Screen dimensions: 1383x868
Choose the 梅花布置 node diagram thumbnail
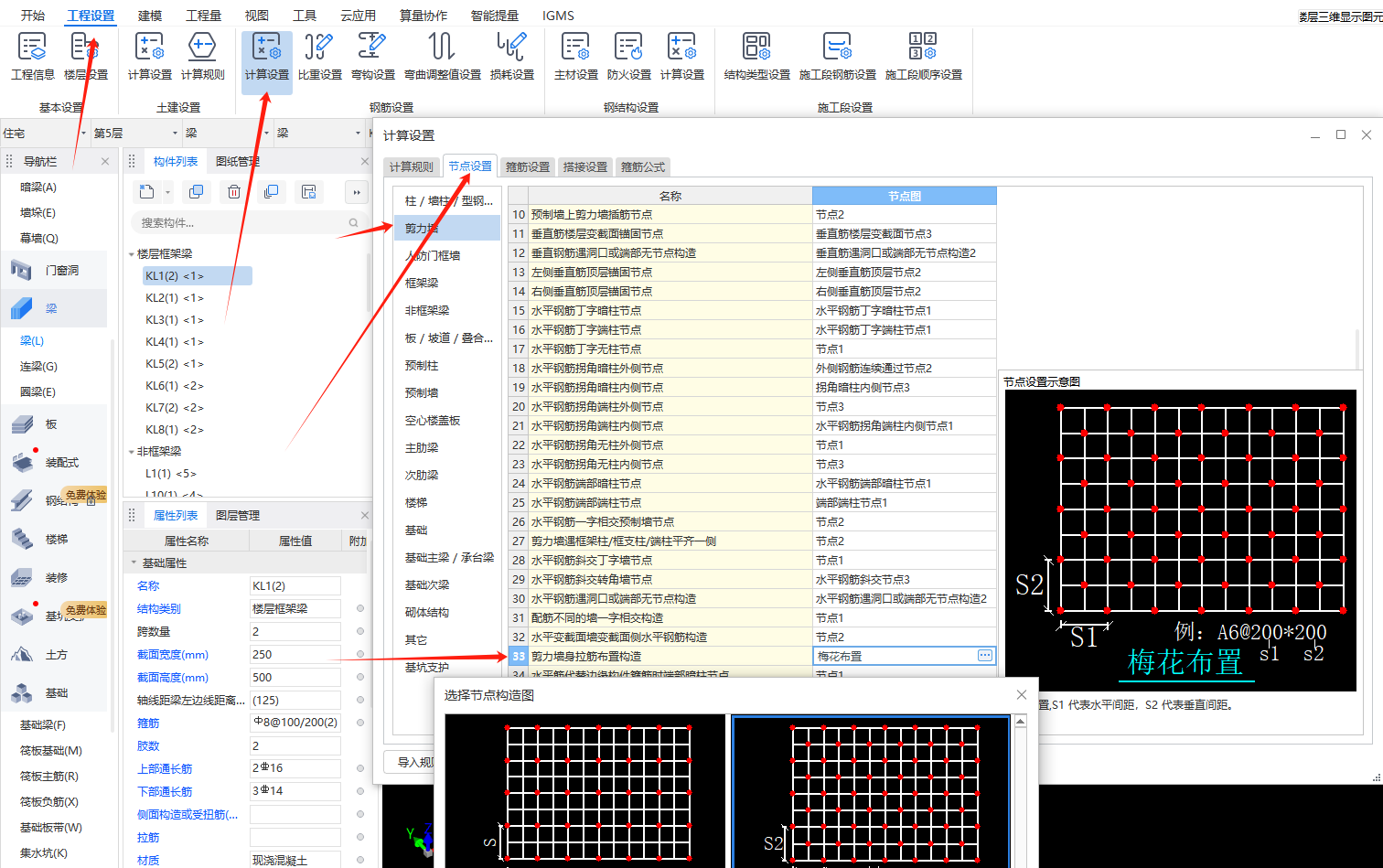[x=872, y=791]
